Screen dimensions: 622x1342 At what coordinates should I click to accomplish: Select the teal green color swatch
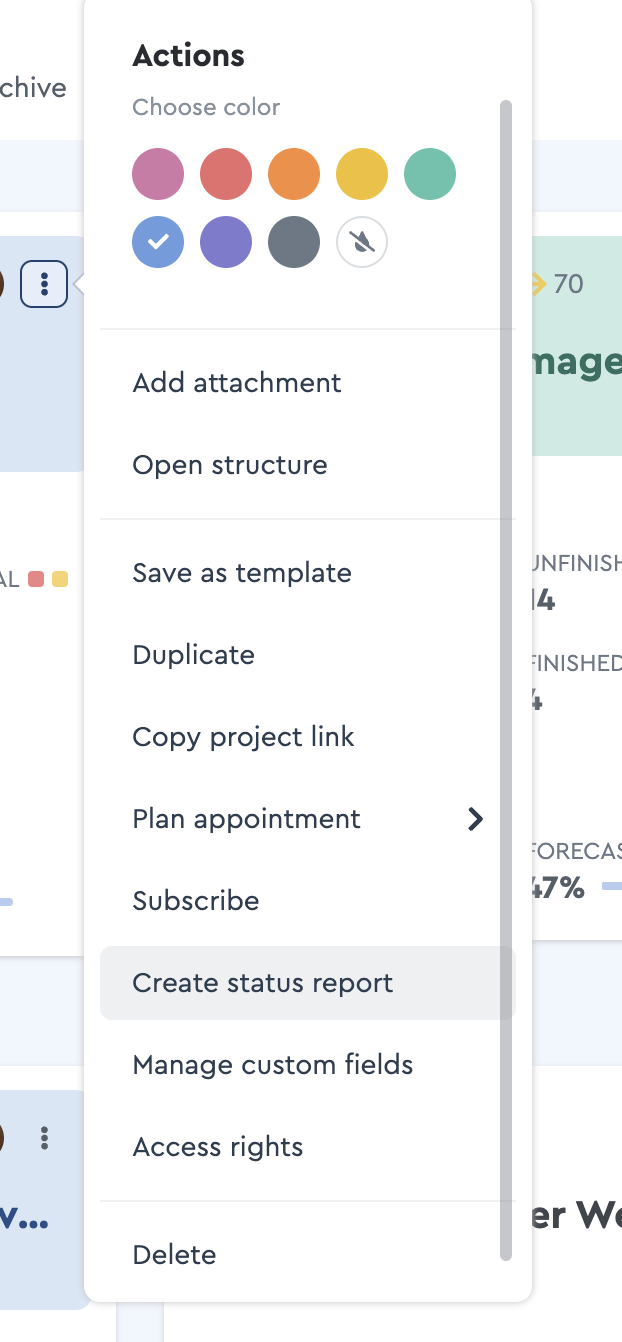click(430, 174)
